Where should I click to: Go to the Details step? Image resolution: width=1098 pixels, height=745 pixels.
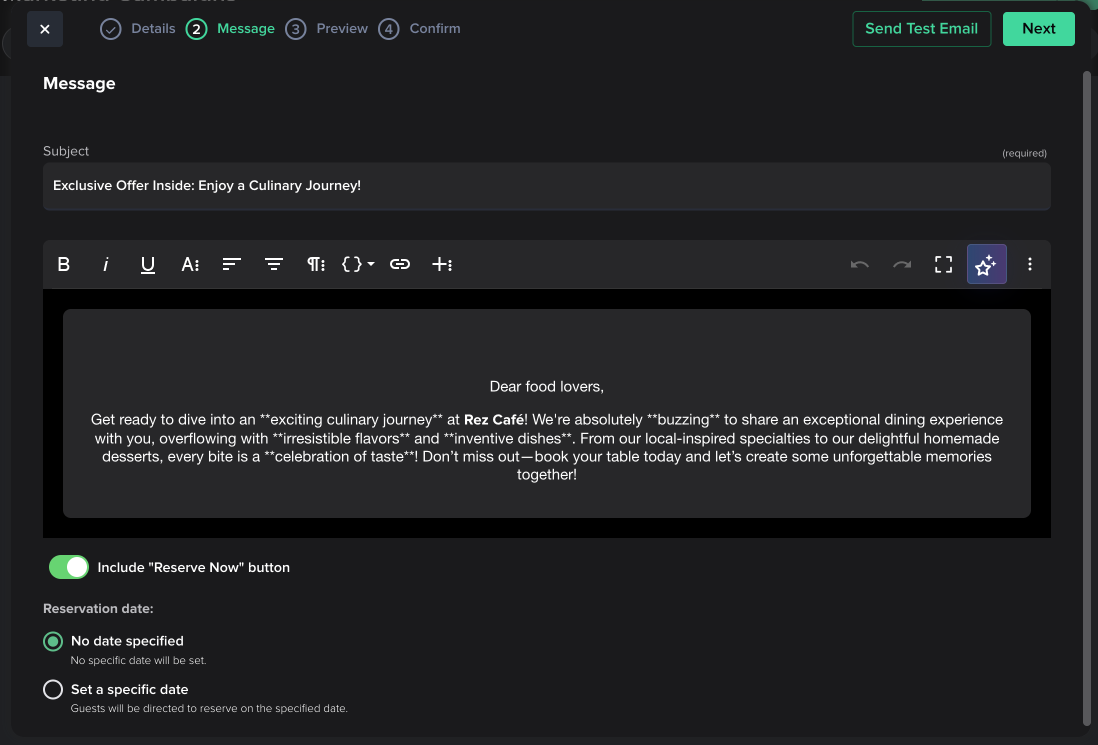139,29
